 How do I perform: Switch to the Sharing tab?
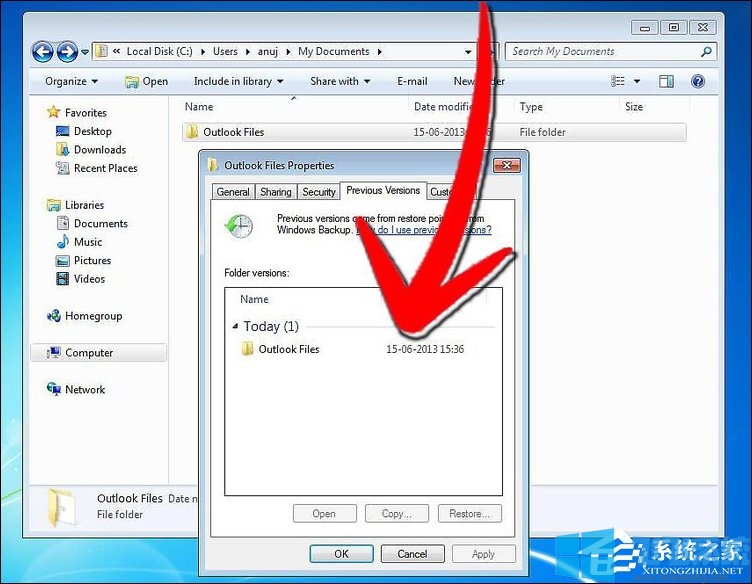coord(276,192)
